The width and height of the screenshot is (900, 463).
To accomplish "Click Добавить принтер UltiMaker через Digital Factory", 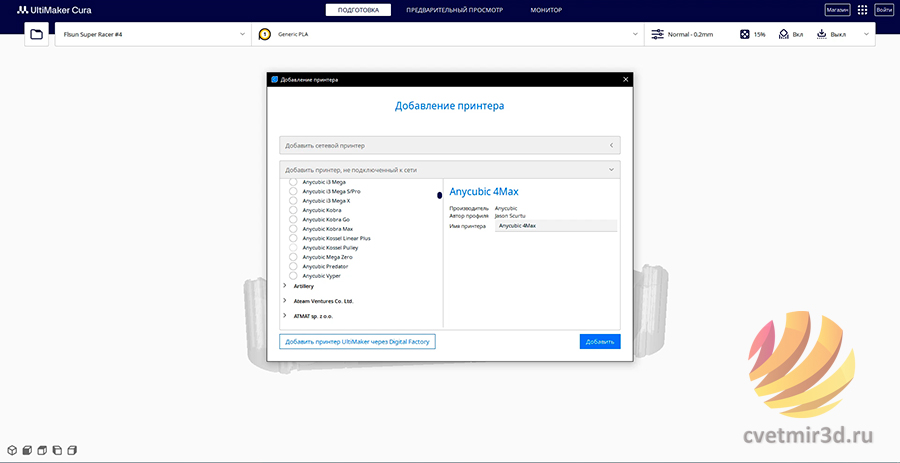I will (358, 341).
